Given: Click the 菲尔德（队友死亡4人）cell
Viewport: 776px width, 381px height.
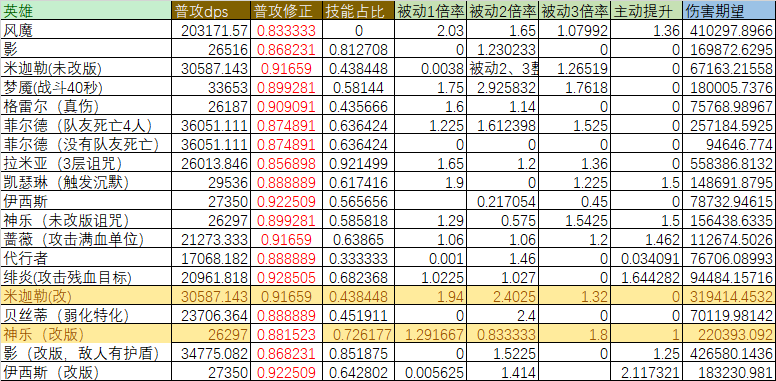Looking at the screenshot, I should tap(86, 126).
